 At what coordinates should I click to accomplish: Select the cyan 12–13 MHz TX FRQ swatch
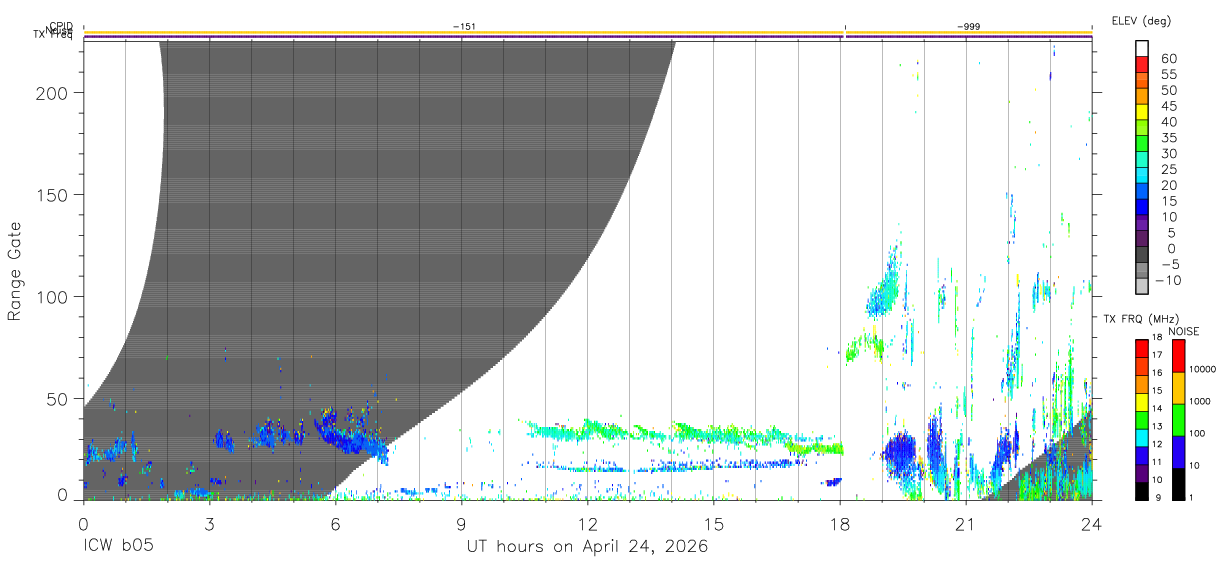pos(1141,436)
